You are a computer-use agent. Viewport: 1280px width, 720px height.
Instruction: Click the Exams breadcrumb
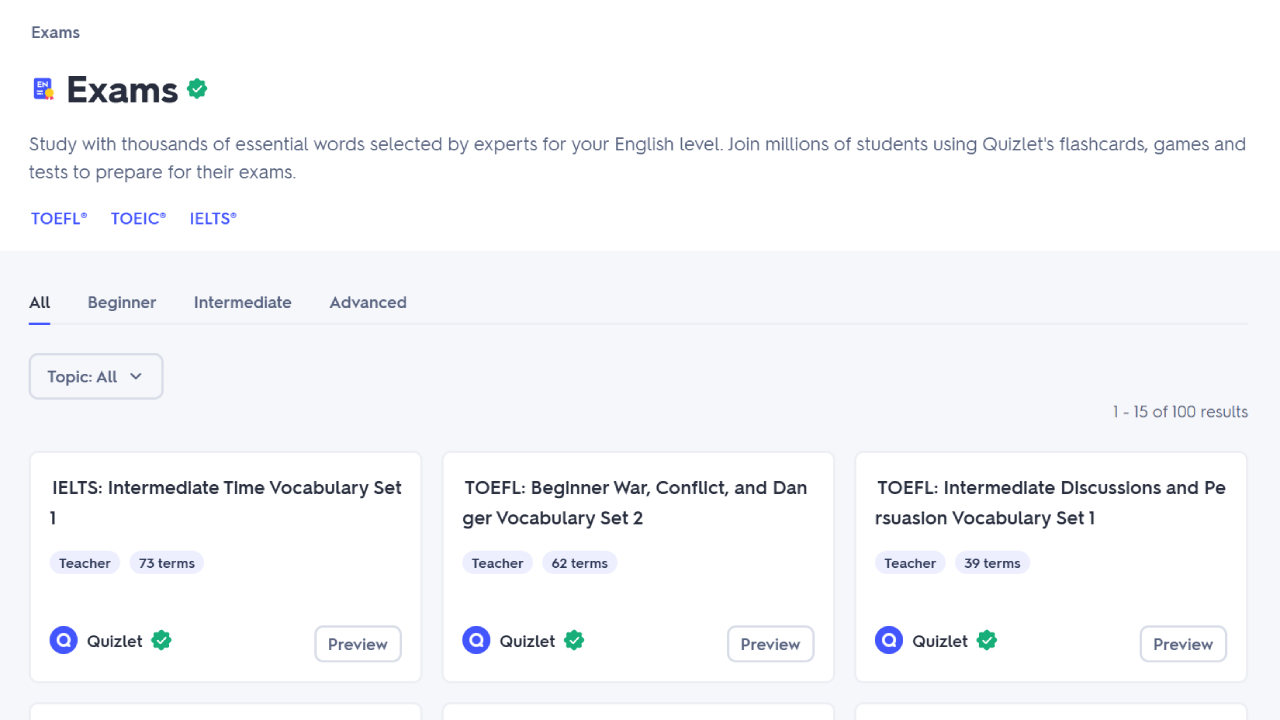(55, 32)
